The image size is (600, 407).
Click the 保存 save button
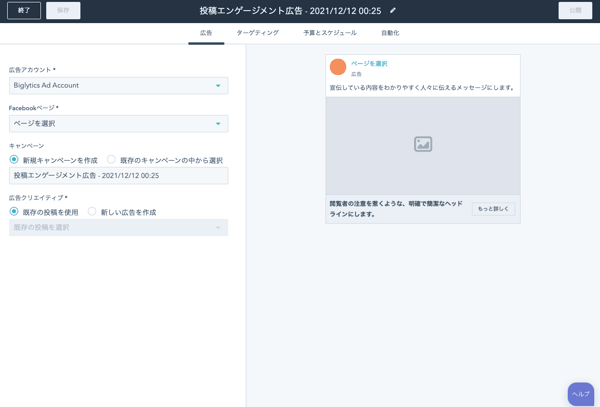tap(63, 11)
